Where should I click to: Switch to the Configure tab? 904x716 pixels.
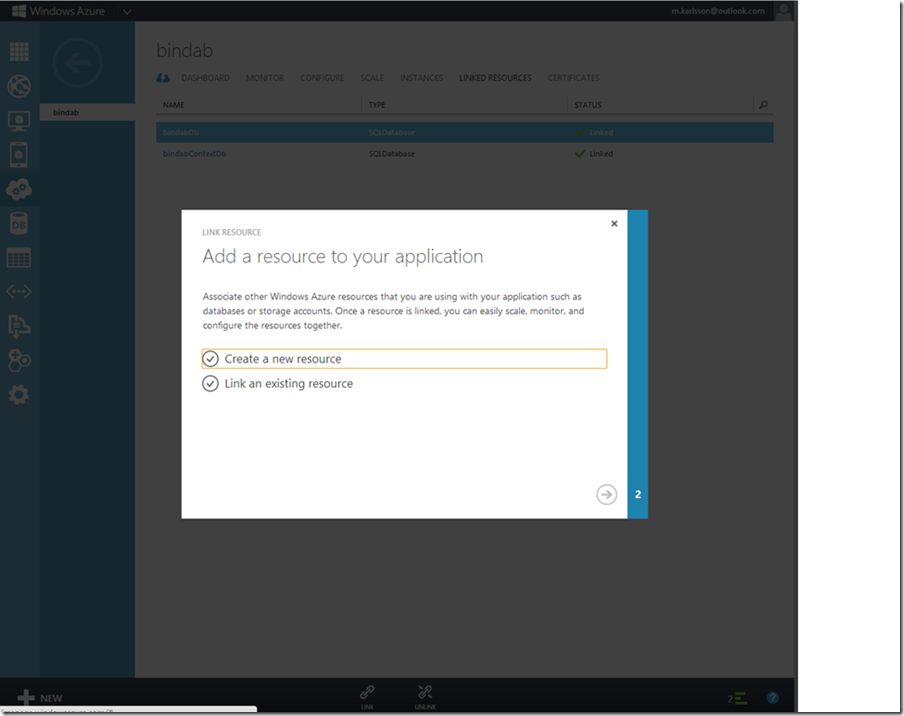tap(322, 78)
